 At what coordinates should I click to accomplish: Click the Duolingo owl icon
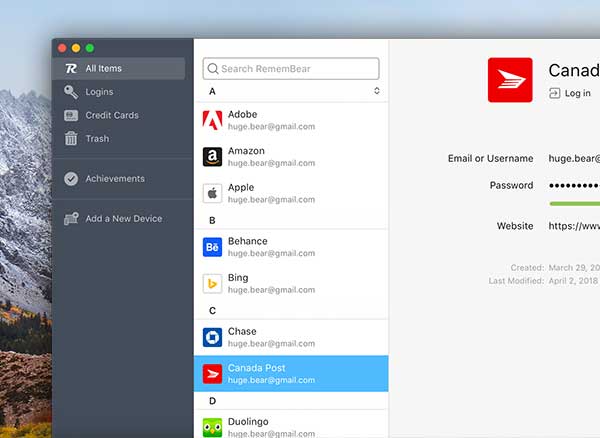point(212,428)
